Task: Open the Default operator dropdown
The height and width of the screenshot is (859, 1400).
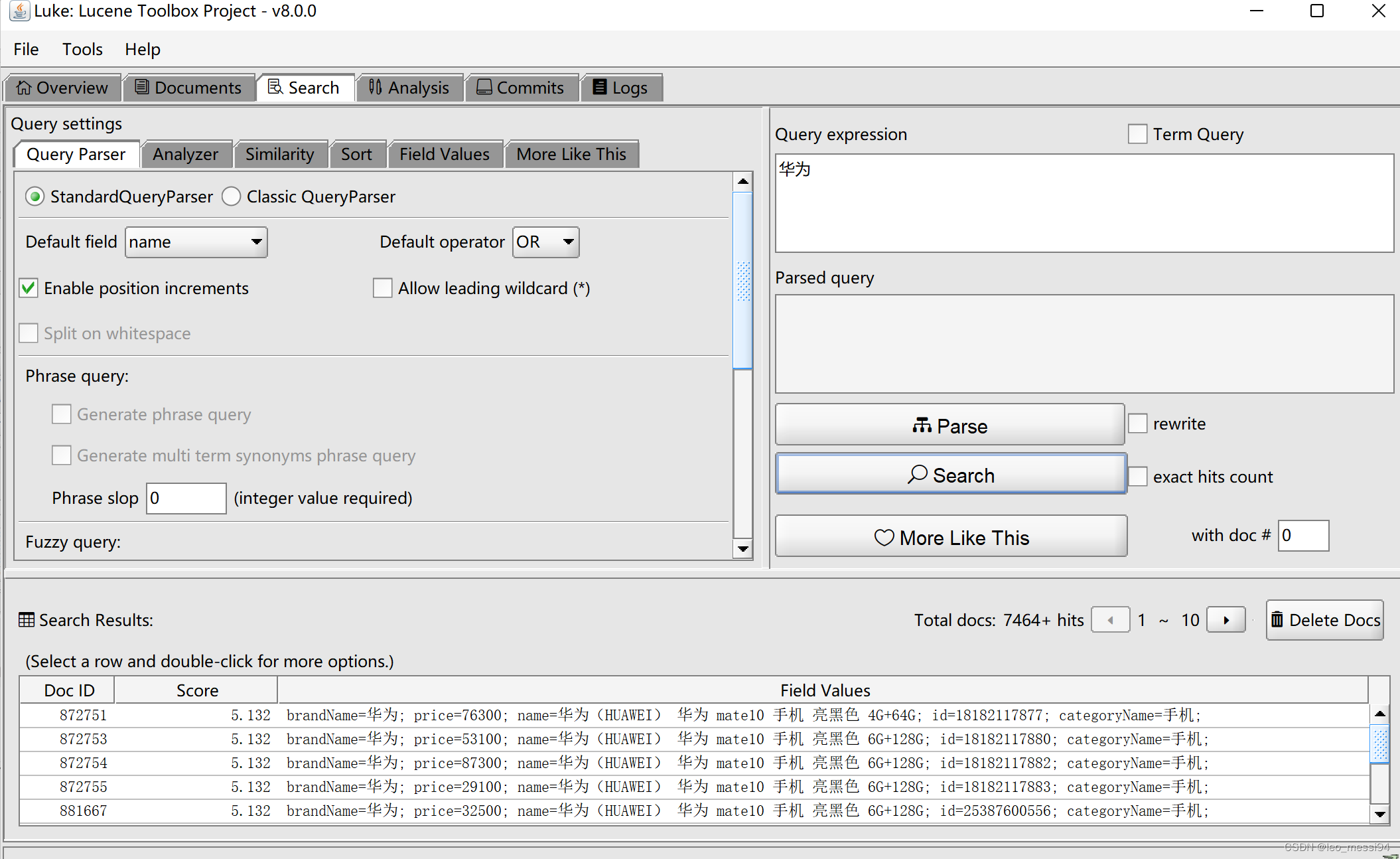Action: click(545, 242)
